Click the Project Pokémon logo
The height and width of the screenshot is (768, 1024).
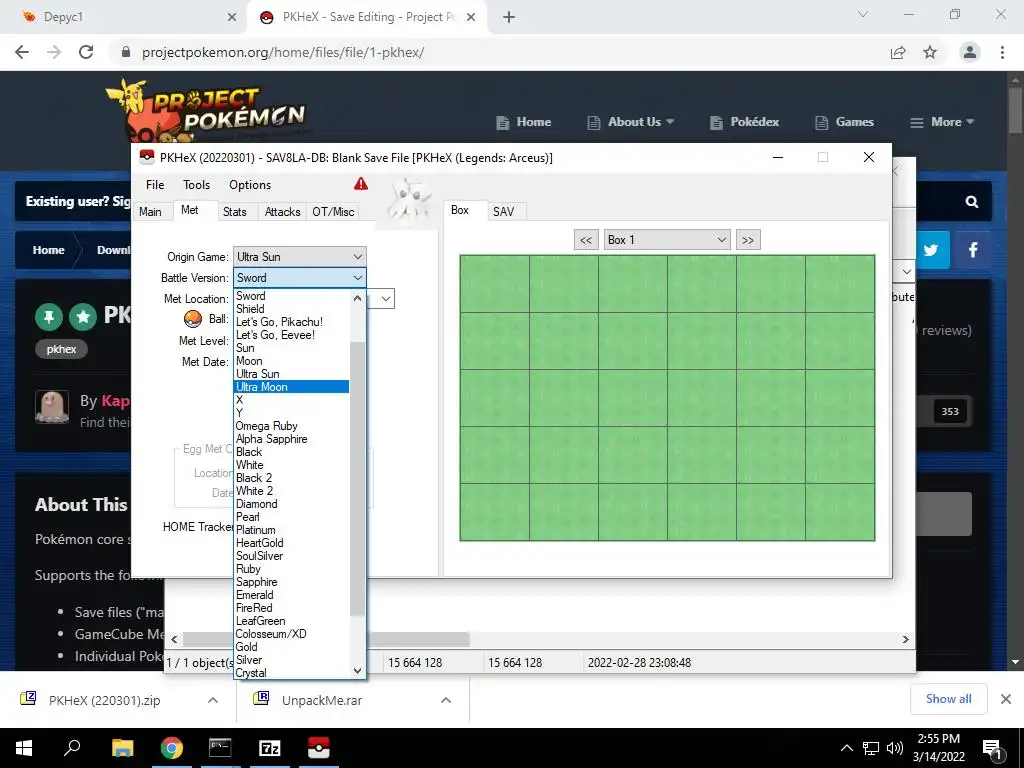208,110
